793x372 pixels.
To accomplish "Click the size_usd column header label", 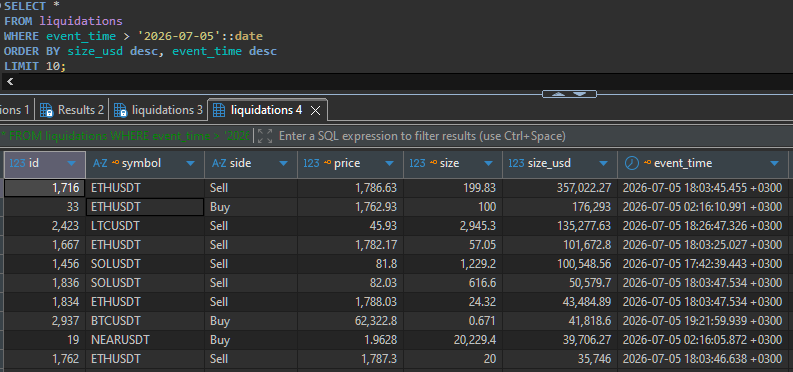I will point(549,163).
